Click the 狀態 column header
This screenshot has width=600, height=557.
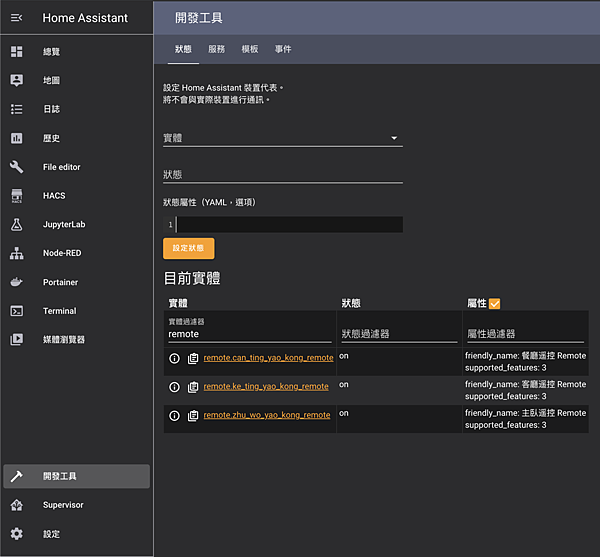(351, 303)
